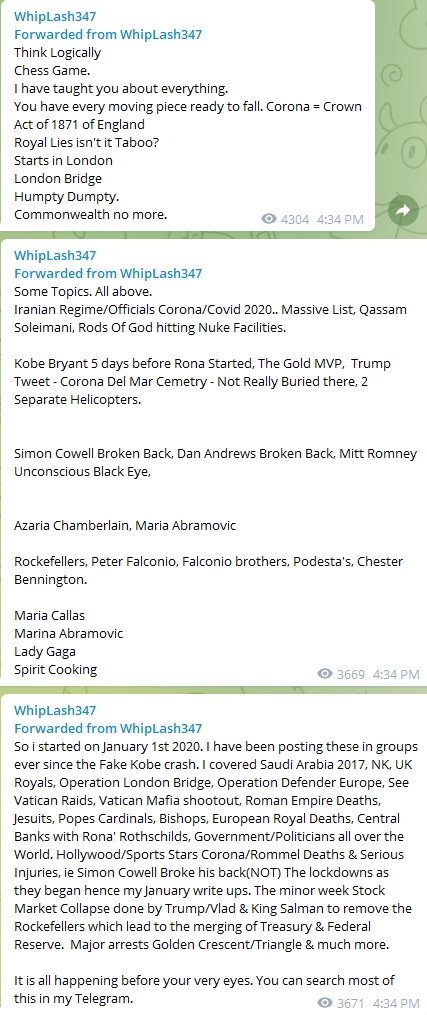Open WhipLash347 sender name above 'So i started' message
This screenshot has width=427, height=1015.
pyautogui.click(x=55, y=710)
